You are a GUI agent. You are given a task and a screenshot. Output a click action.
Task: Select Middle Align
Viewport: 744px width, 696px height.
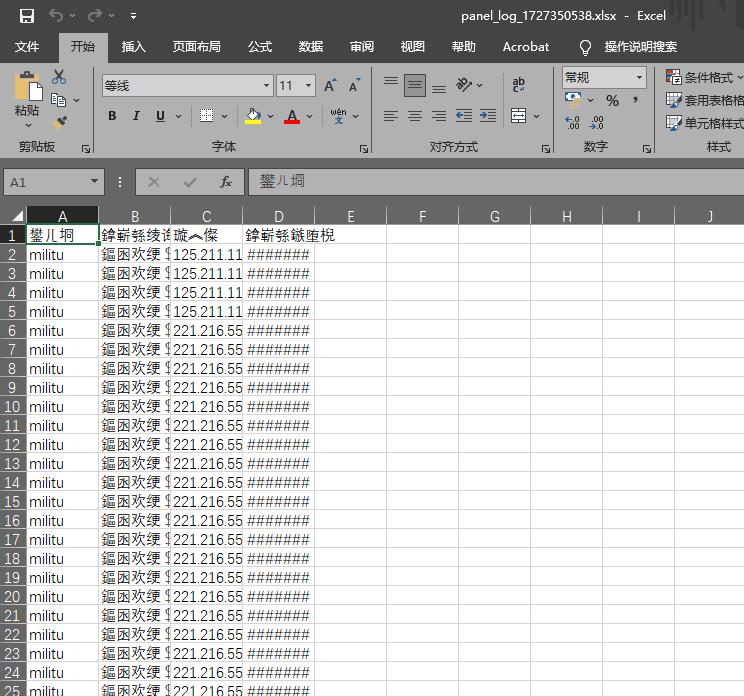click(x=415, y=85)
